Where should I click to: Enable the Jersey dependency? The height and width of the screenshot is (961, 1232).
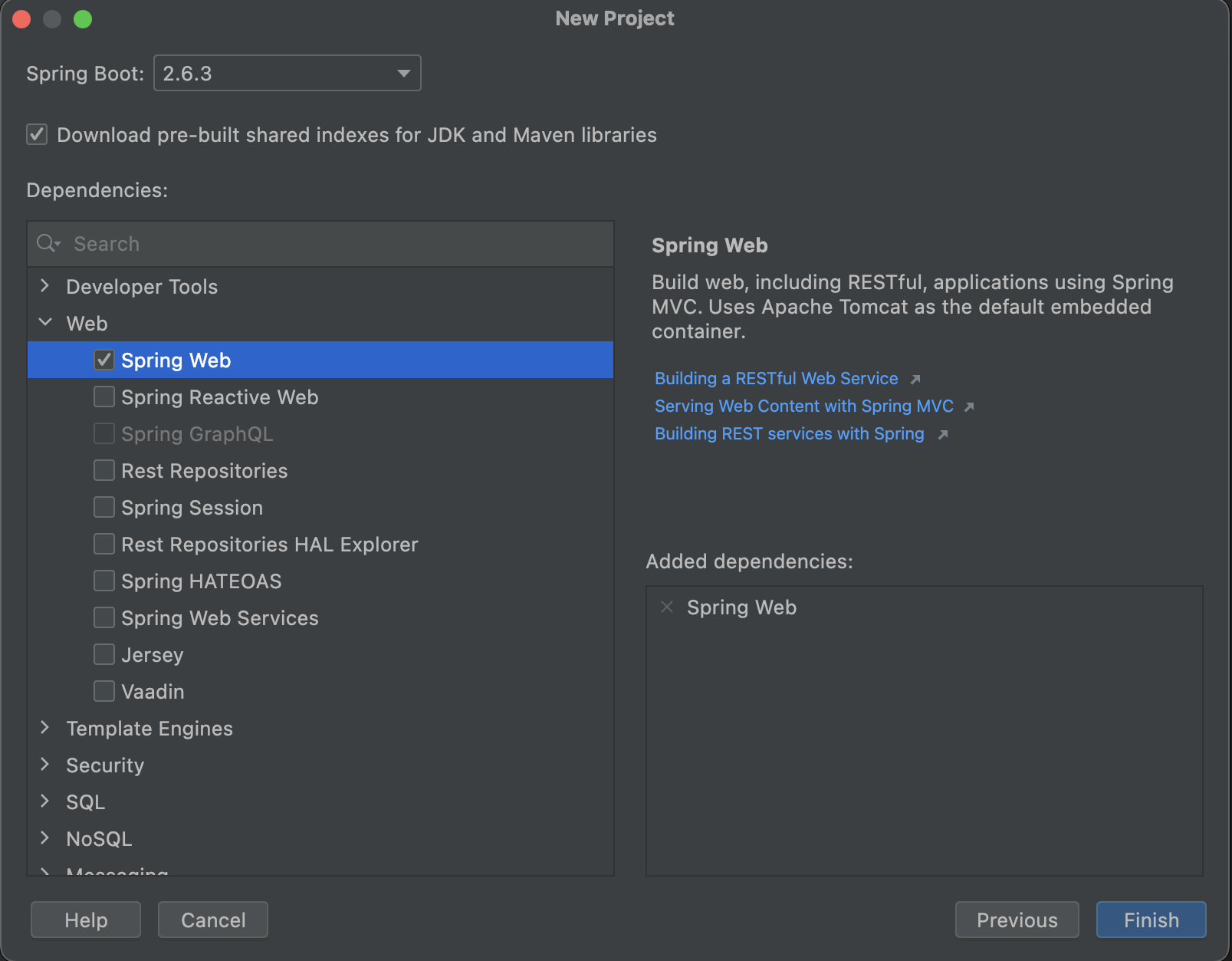(x=103, y=654)
